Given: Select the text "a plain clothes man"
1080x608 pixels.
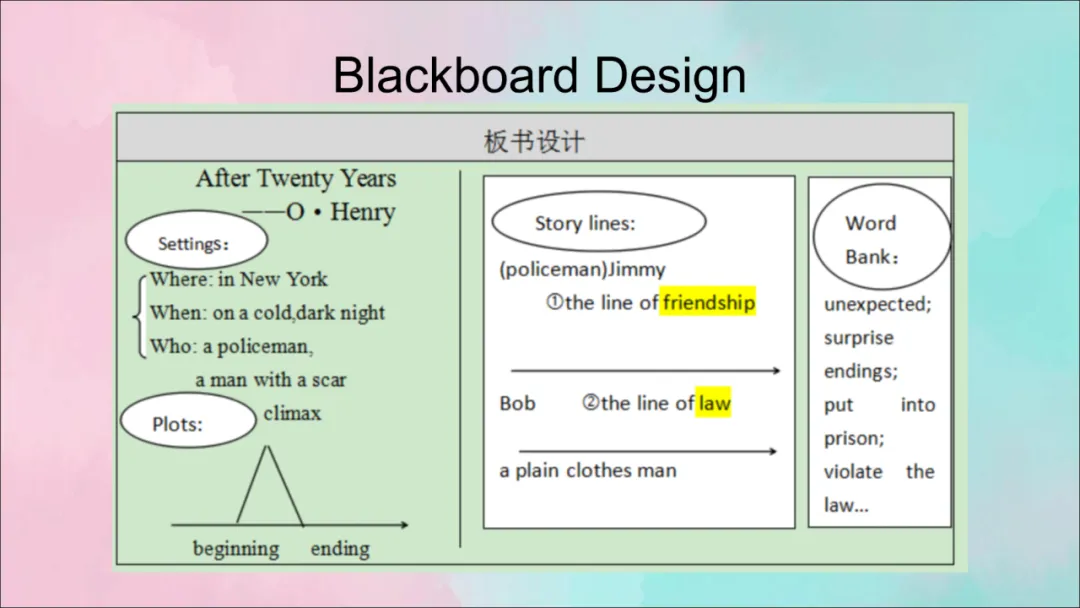Looking at the screenshot, I should (588, 470).
